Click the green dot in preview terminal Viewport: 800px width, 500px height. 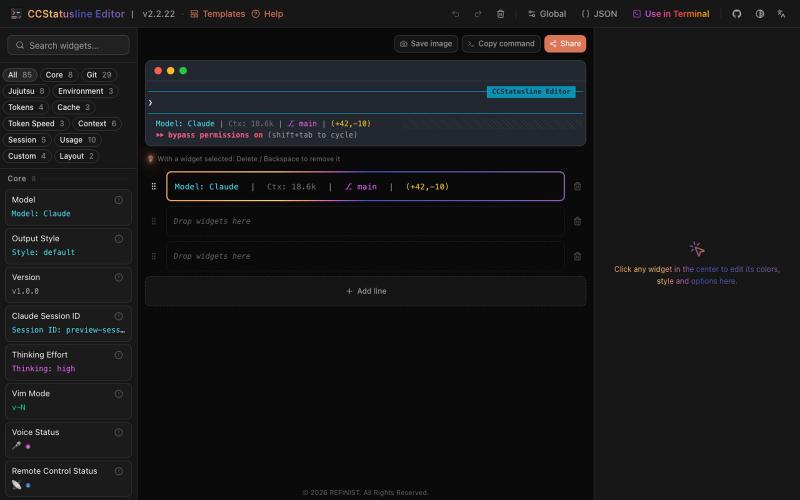[183, 71]
